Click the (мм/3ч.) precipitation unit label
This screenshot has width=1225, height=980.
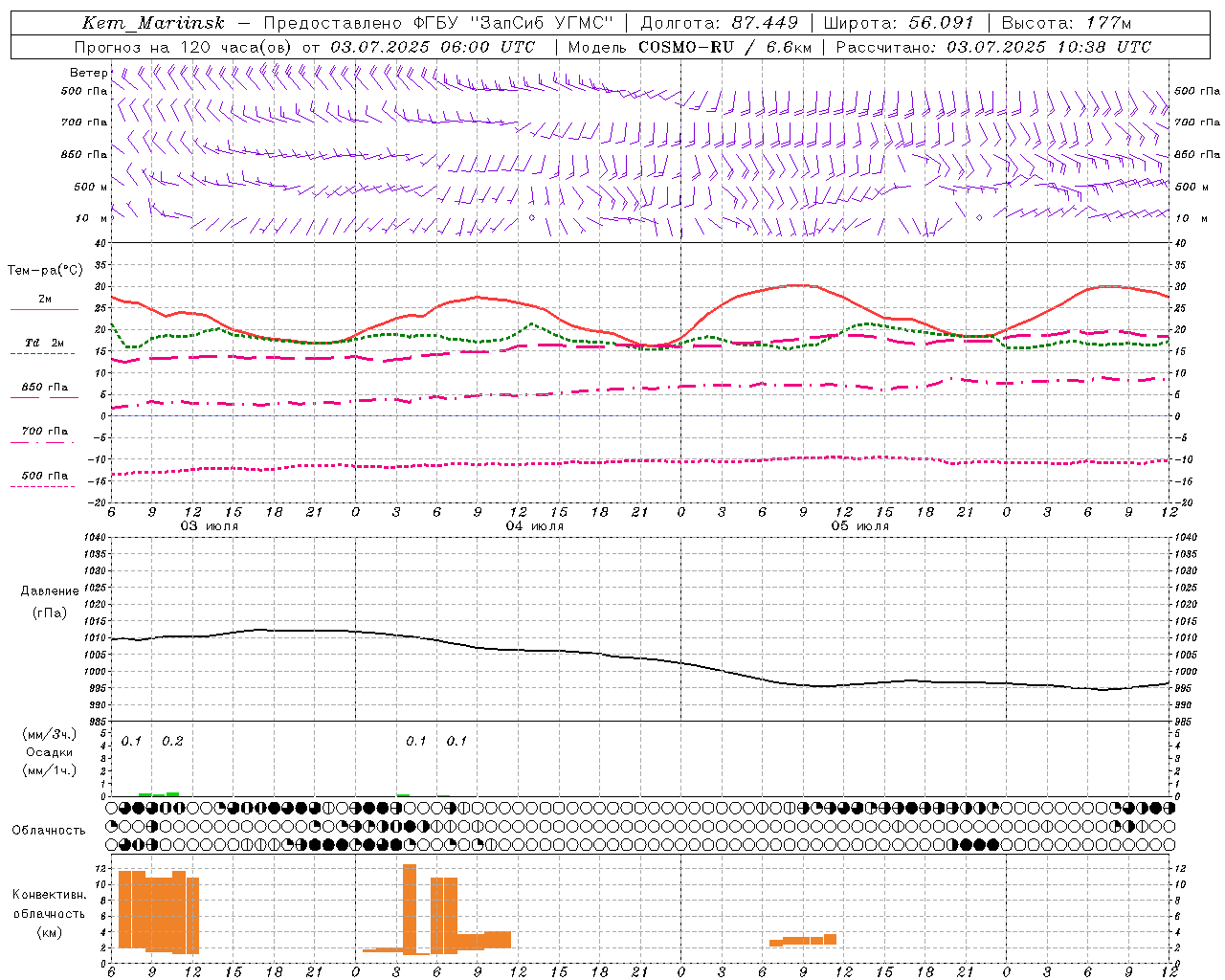(x=49, y=734)
